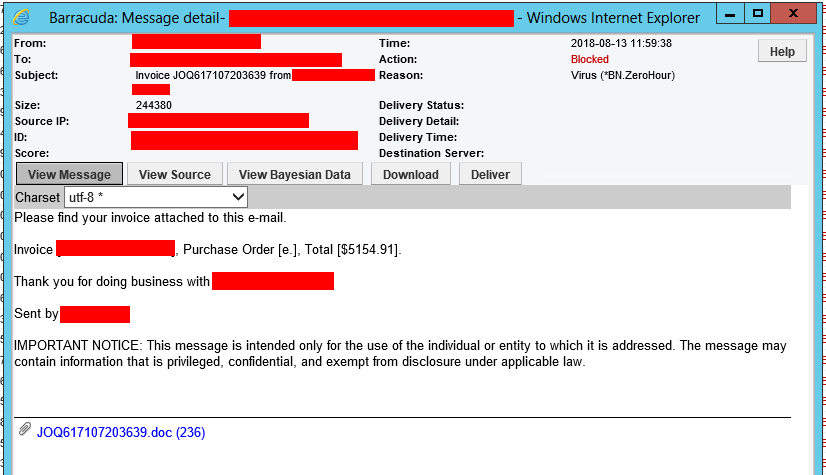Open the Help button
Screen dimensions: 826x475
[x=782, y=52]
